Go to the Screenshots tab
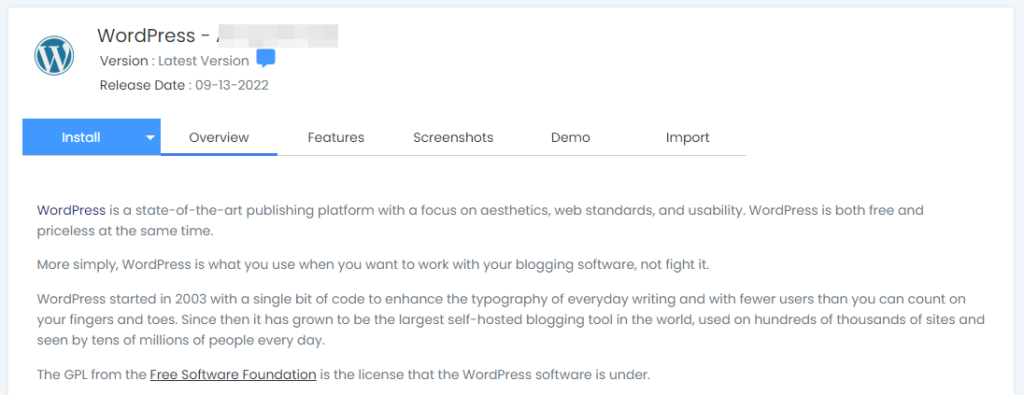 453,138
